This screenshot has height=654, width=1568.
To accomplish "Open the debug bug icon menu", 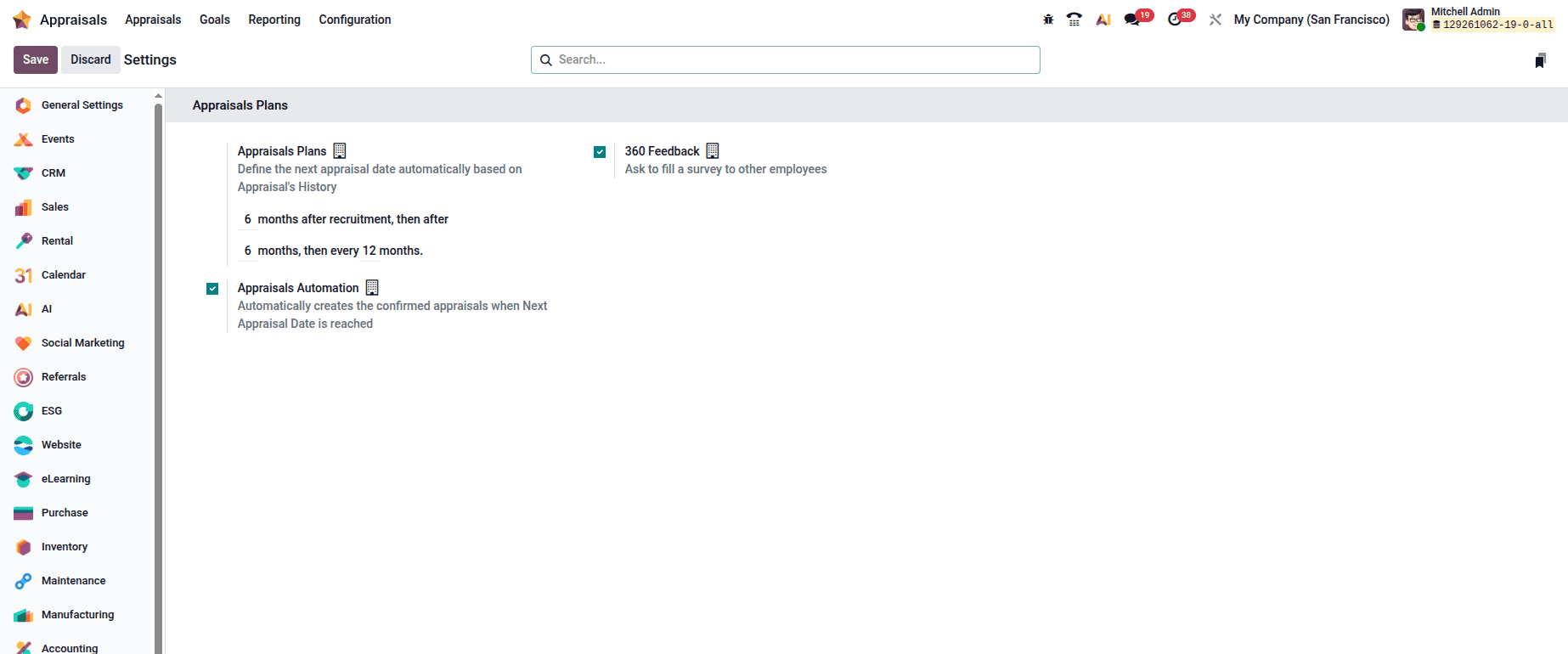I will click(1048, 20).
